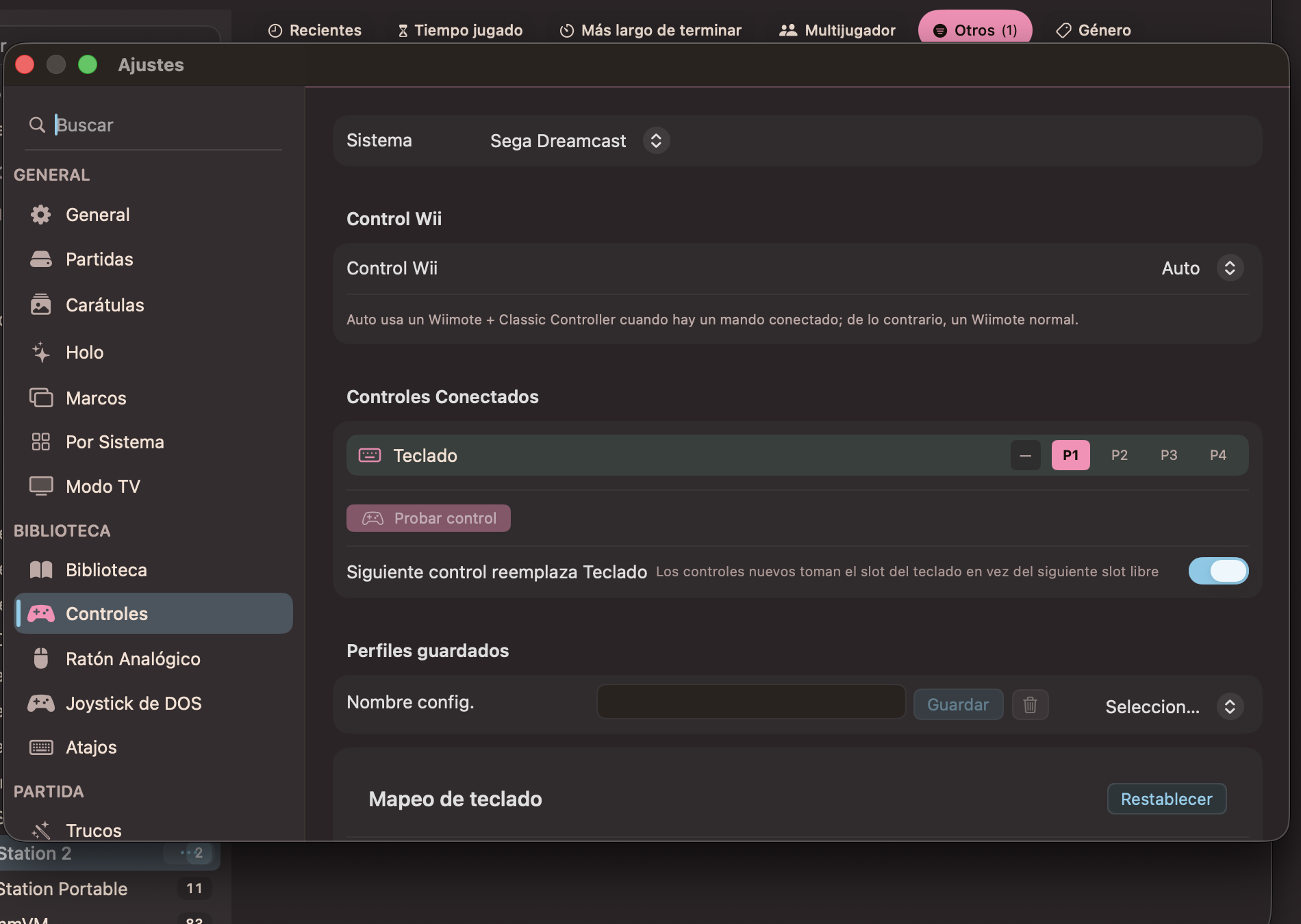Open the Género filter
This screenshot has height=924, width=1301.
point(1094,30)
